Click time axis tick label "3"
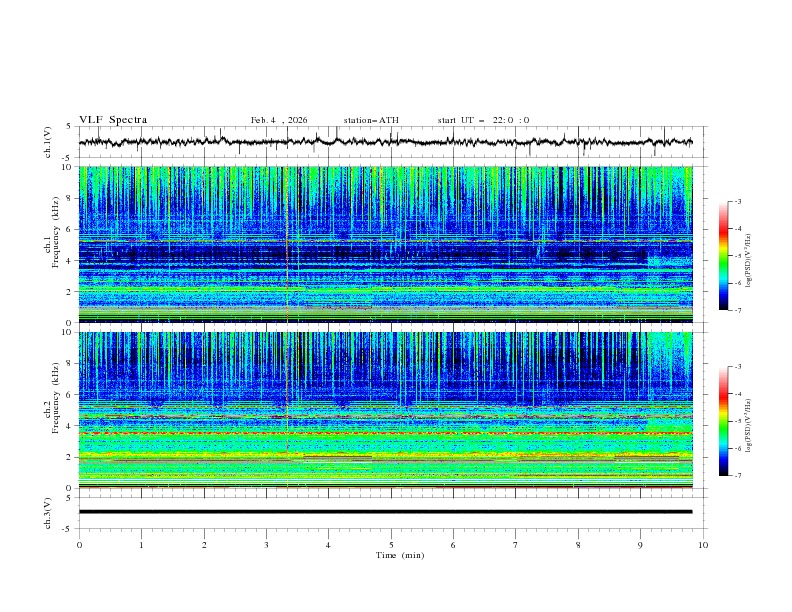The image size is (792, 612). pyautogui.click(x=266, y=545)
